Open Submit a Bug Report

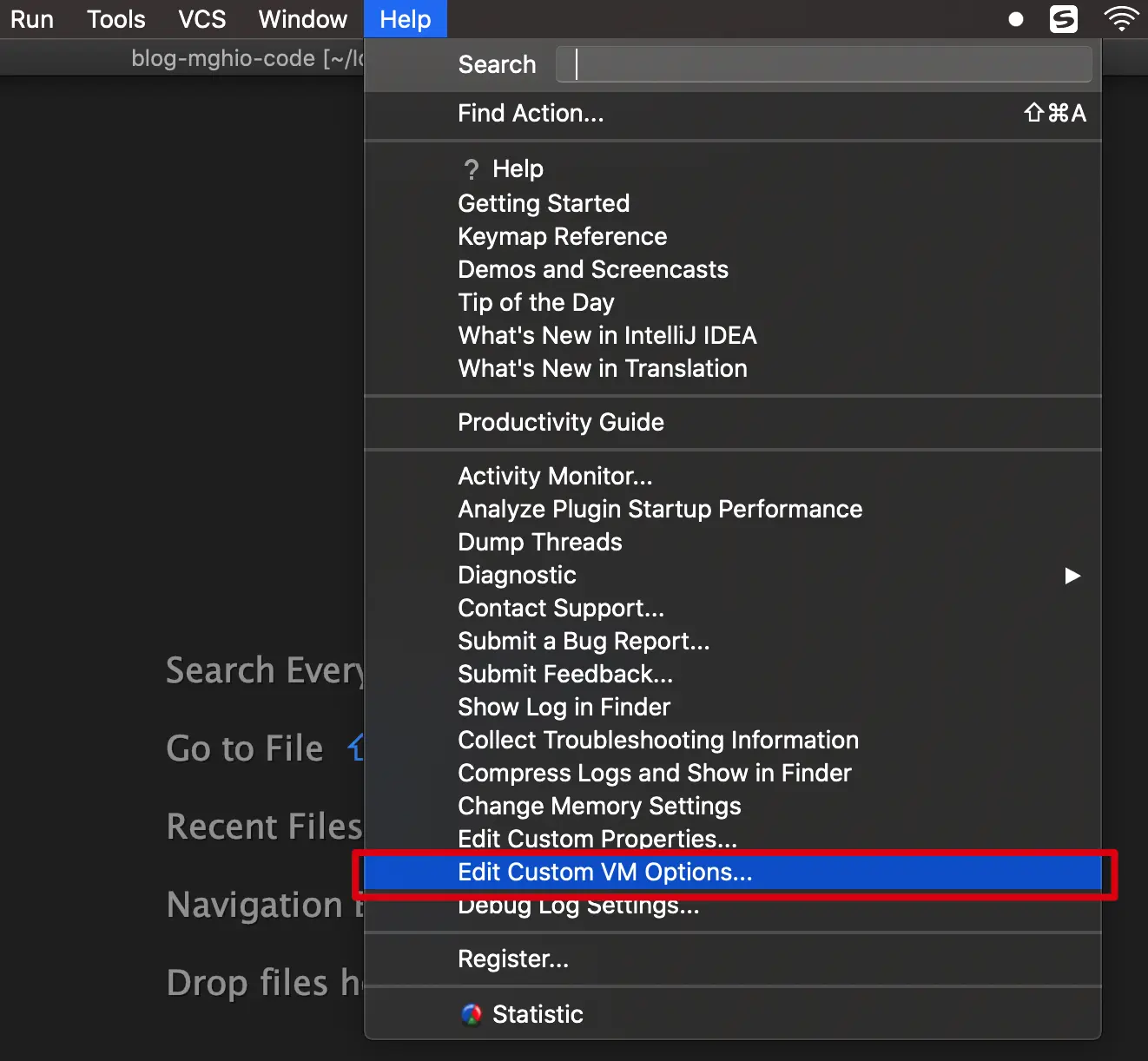(x=583, y=642)
